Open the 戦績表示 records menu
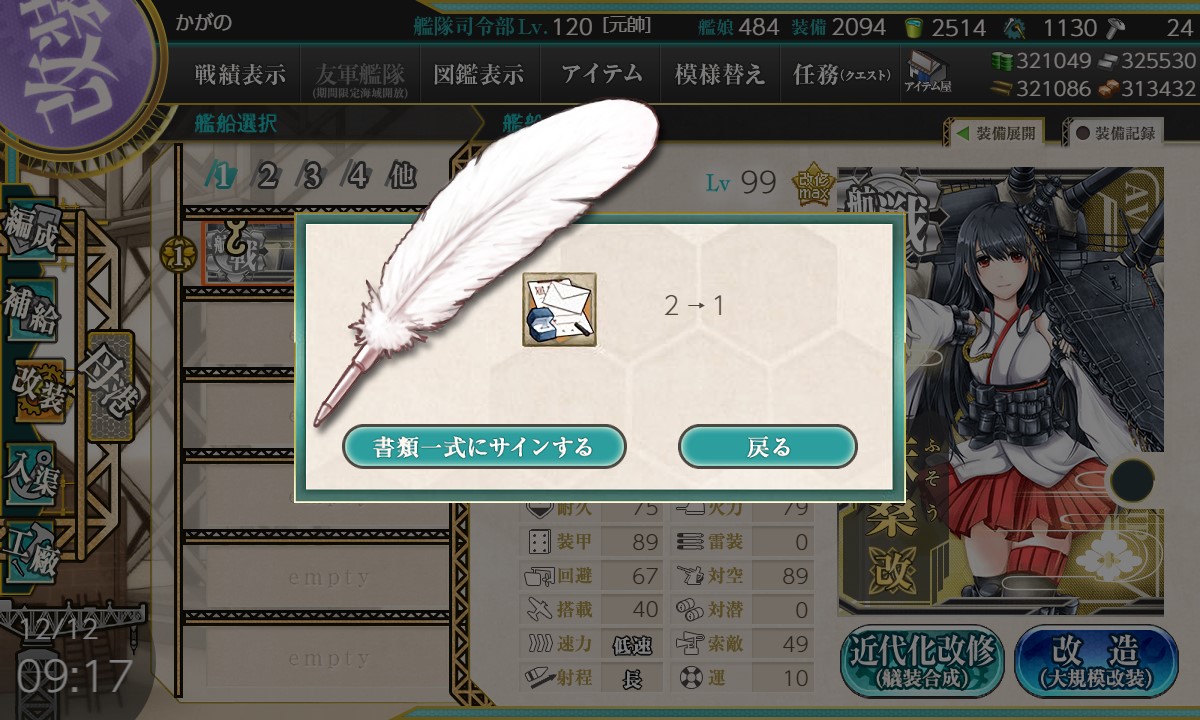 click(x=240, y=75)
